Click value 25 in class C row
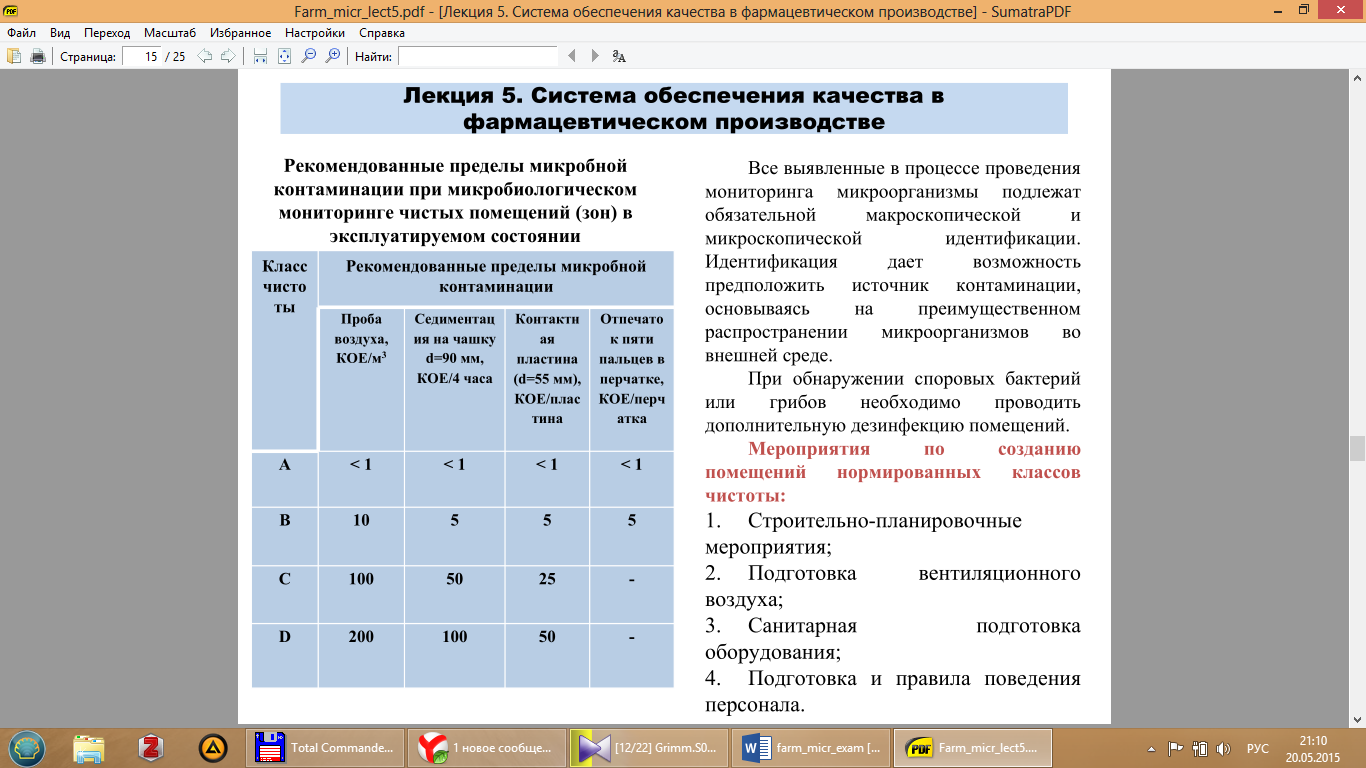Viewport: 1366px width, 768px height. point(546,579)
